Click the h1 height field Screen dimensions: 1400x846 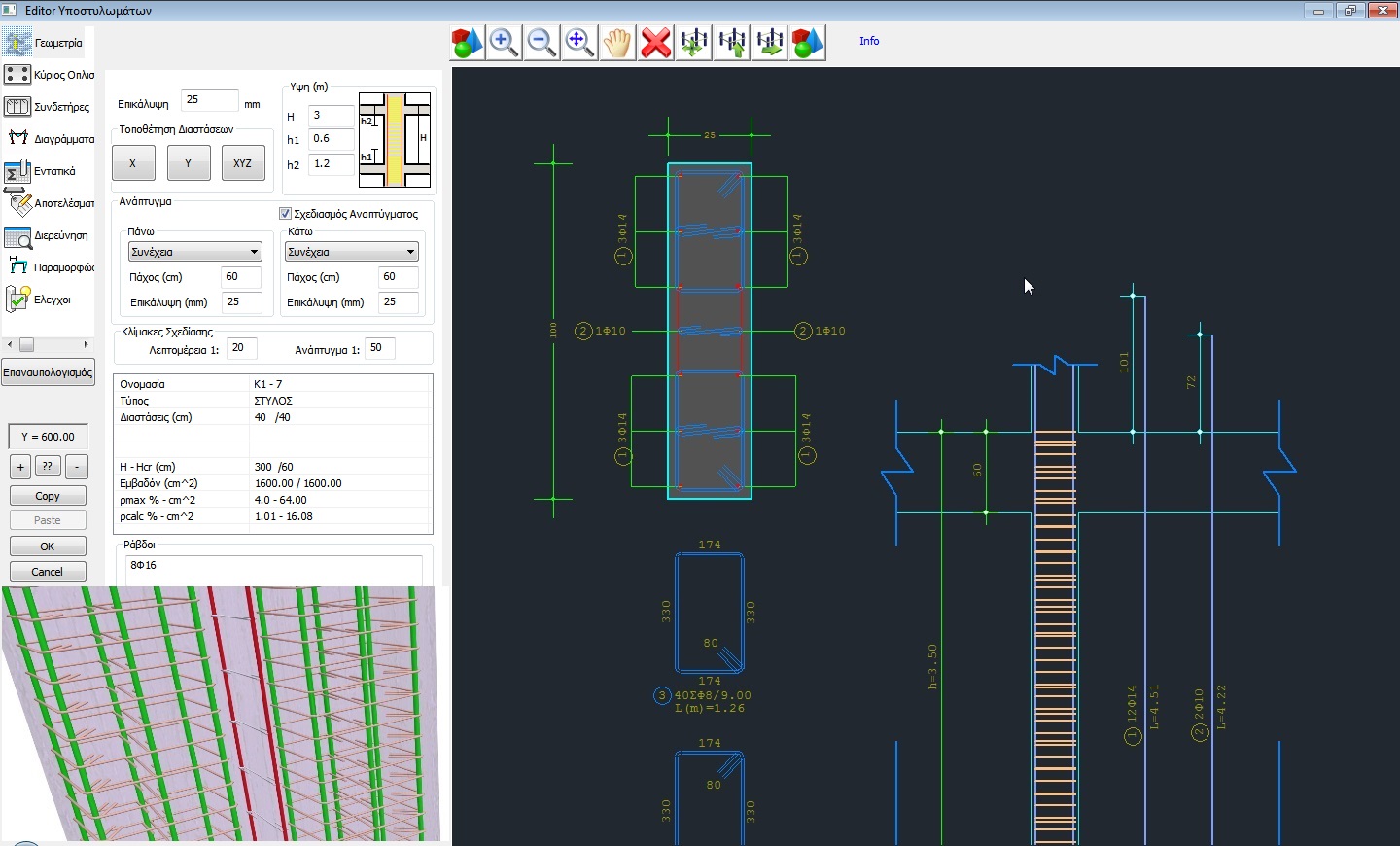332,140
